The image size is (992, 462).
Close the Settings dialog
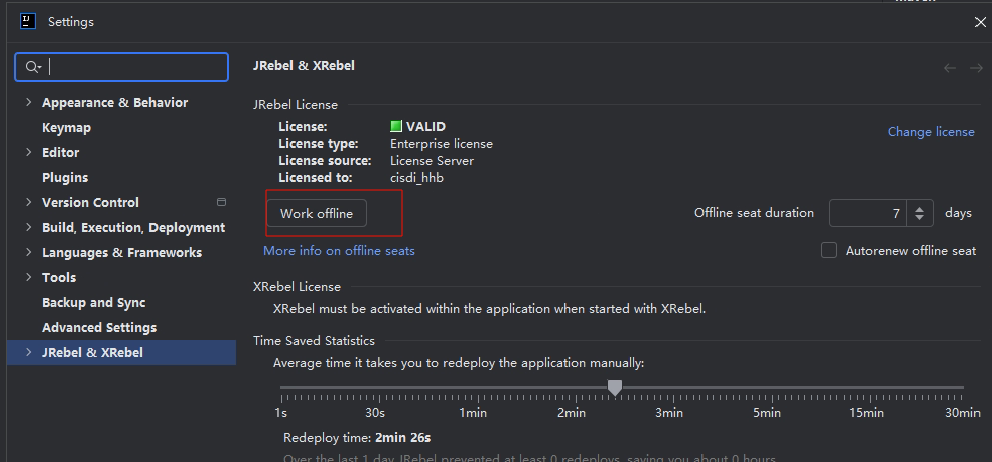[x=980, y=22]
